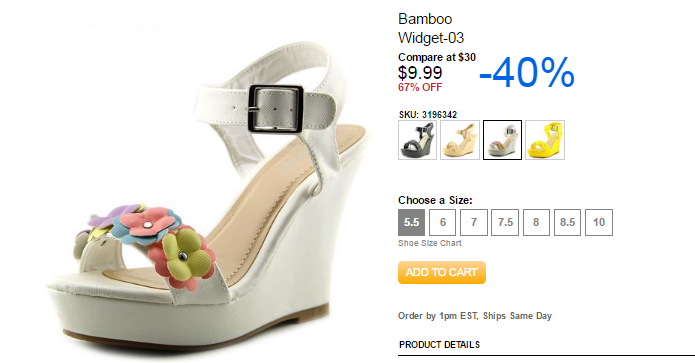Click the Bamboo Widget-03 product title
Screen dimensions: 695x363
pos(431,28)
